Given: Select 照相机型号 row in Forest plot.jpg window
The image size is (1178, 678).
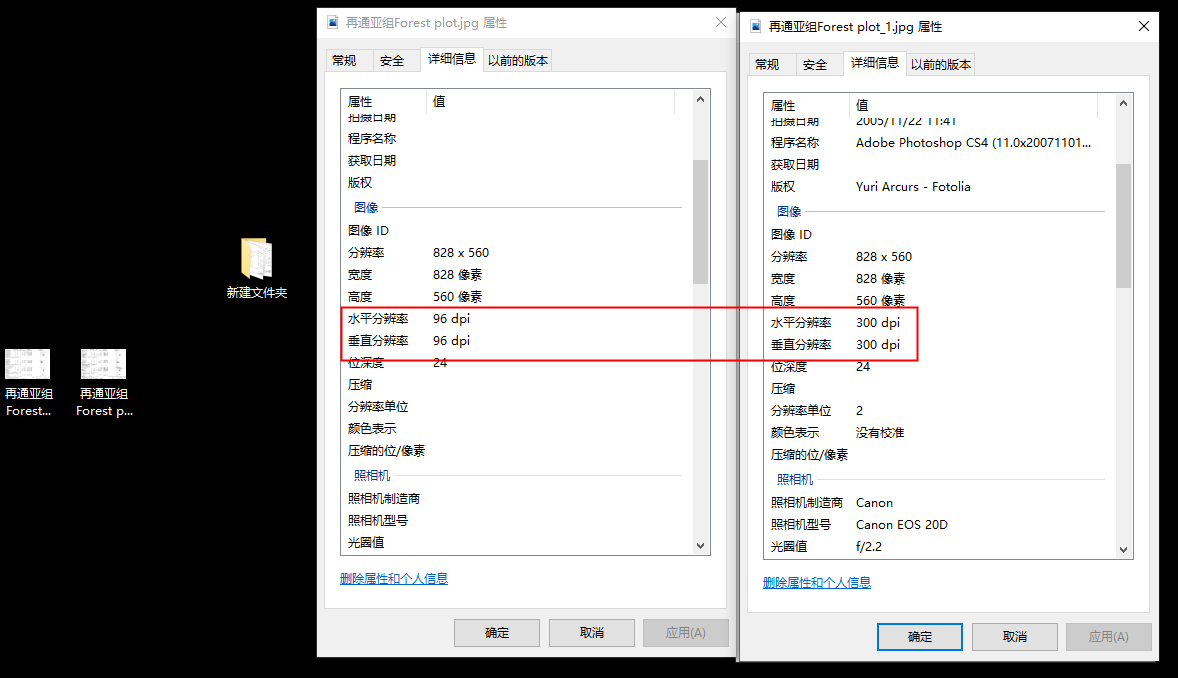Looking at the screenshot, I should pos(517,520).
